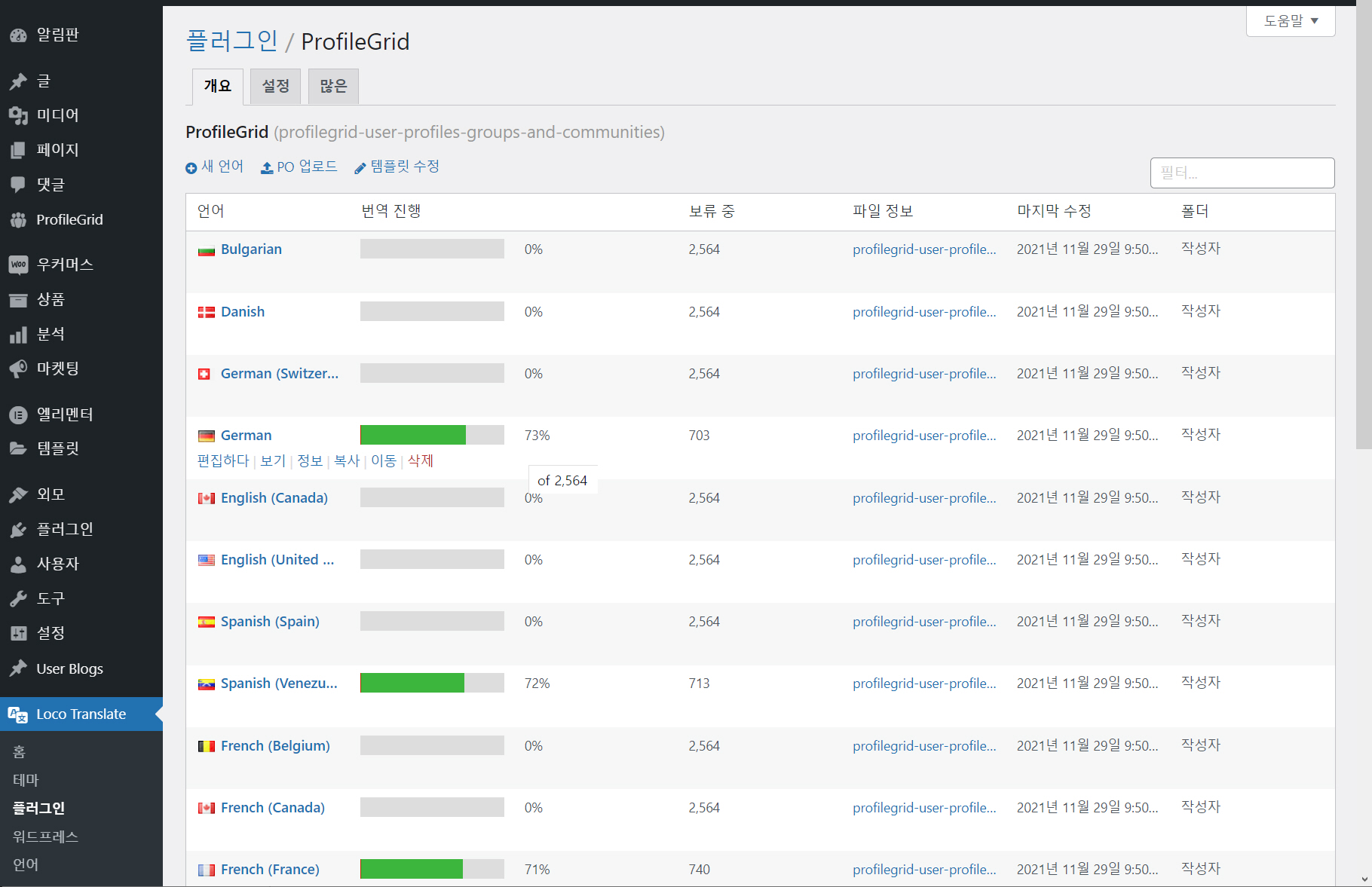Click the English (United States) flag icon
Screen dimensions: 1372x887
pos(207,560)
